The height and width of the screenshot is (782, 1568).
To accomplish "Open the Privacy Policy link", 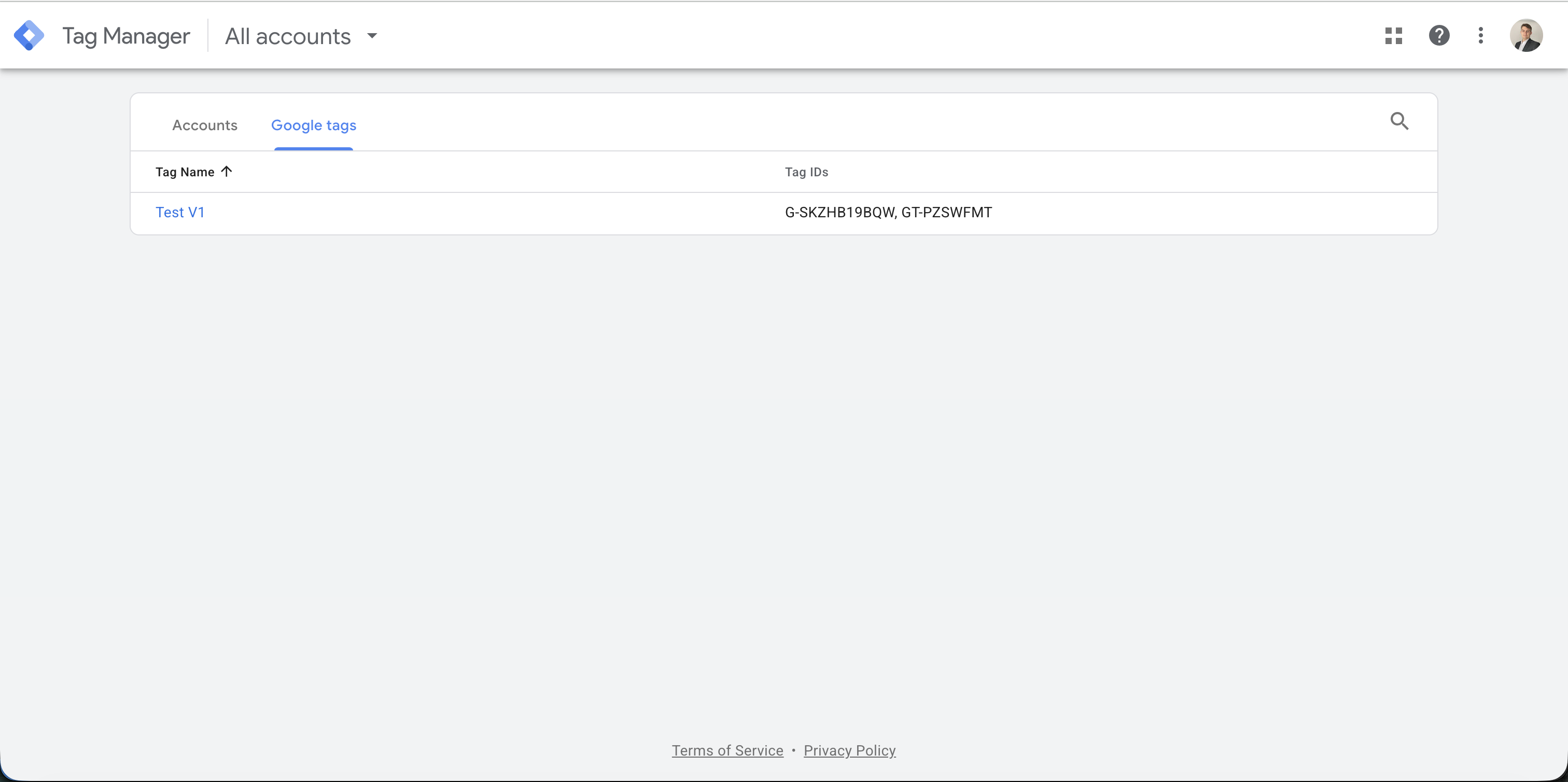I will pos(850,750).
